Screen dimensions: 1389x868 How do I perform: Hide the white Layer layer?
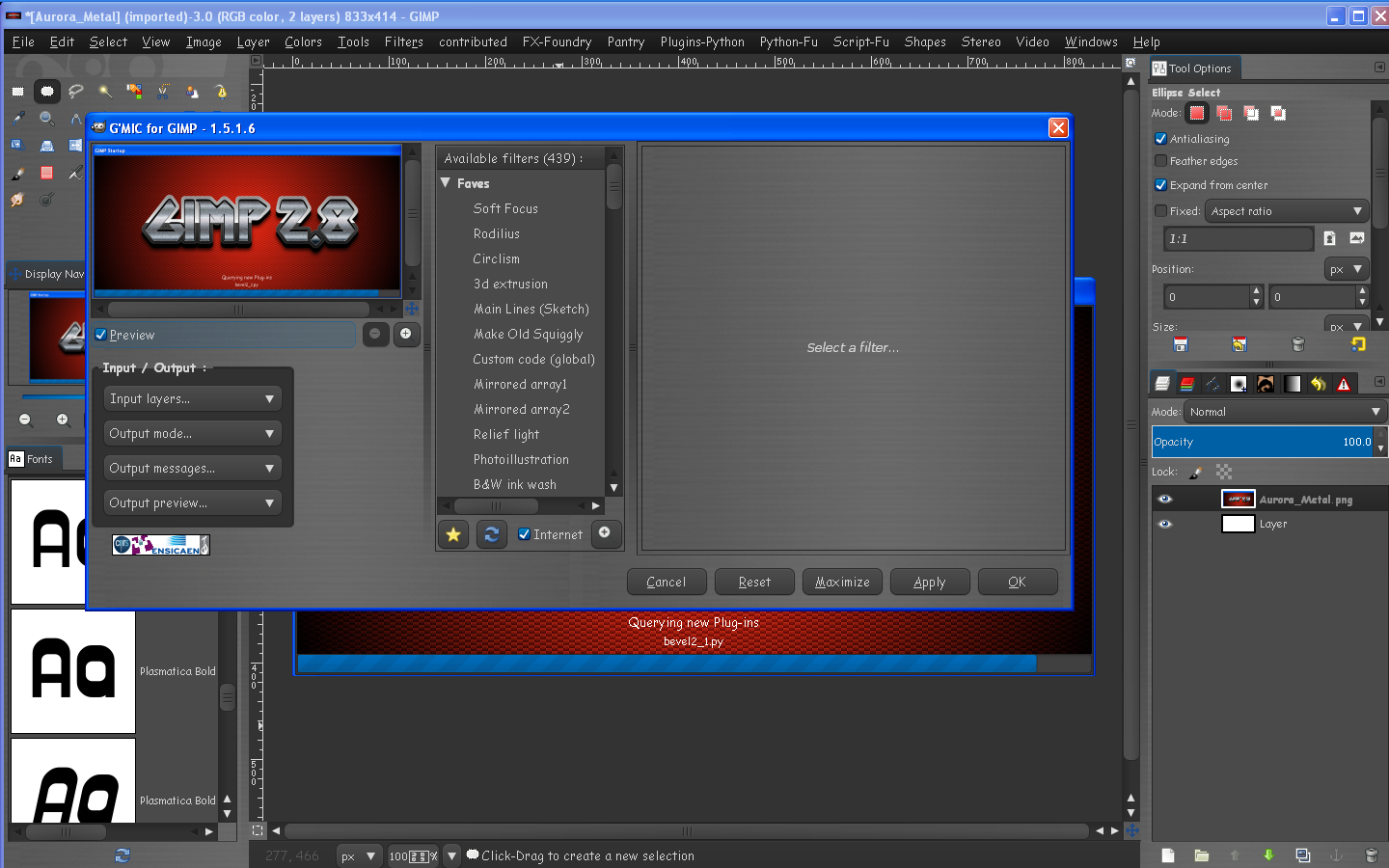tap(1164, 525)
